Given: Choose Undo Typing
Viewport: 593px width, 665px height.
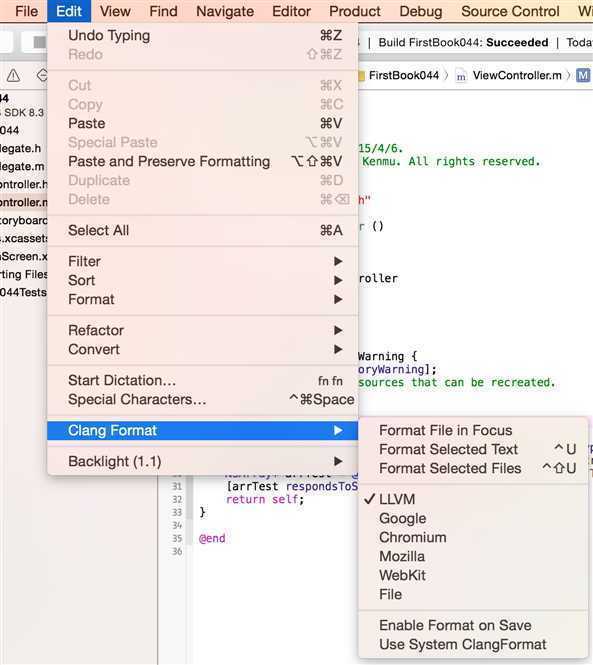Looking at the screenshot, I should [x=203, y=35].
